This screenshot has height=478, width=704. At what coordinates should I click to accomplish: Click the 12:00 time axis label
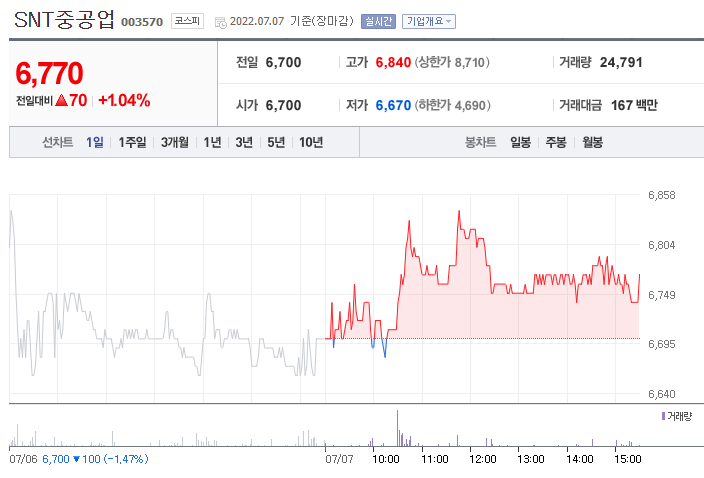tap(483, 459)
